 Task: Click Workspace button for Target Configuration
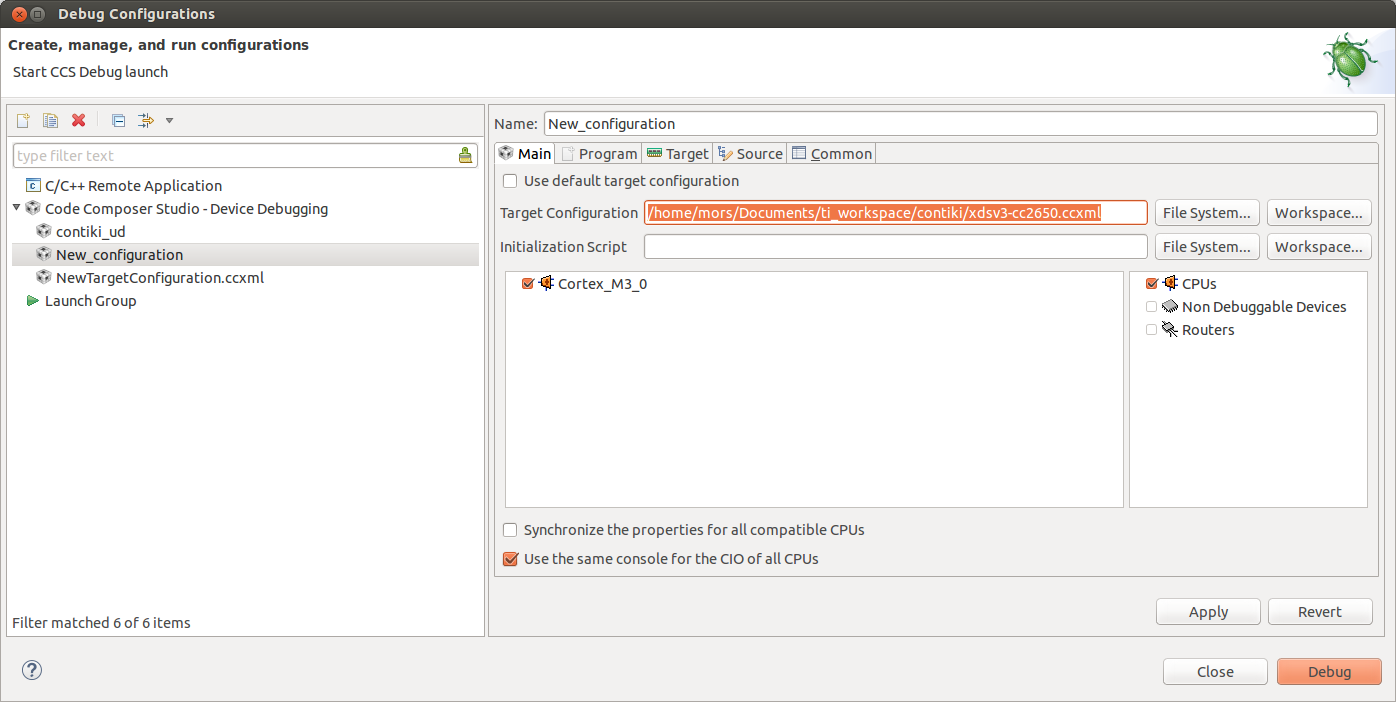(x=1319, y=213)
